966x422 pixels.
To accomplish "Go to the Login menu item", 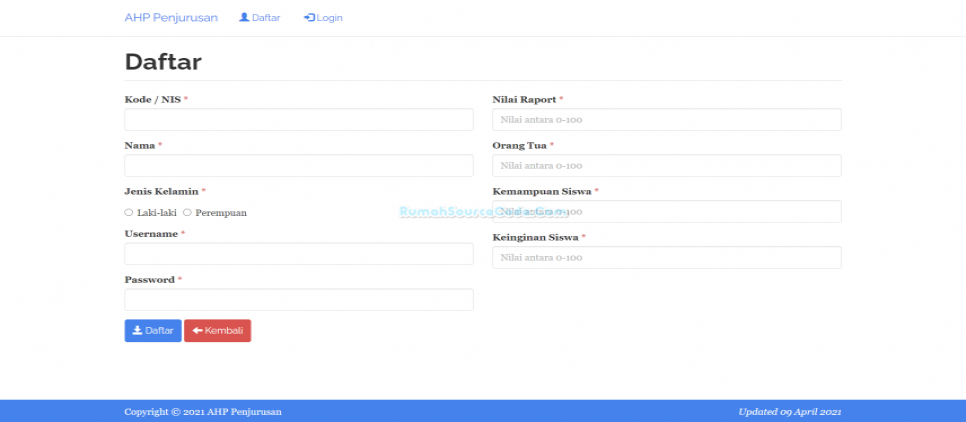I will coord(329,18).
